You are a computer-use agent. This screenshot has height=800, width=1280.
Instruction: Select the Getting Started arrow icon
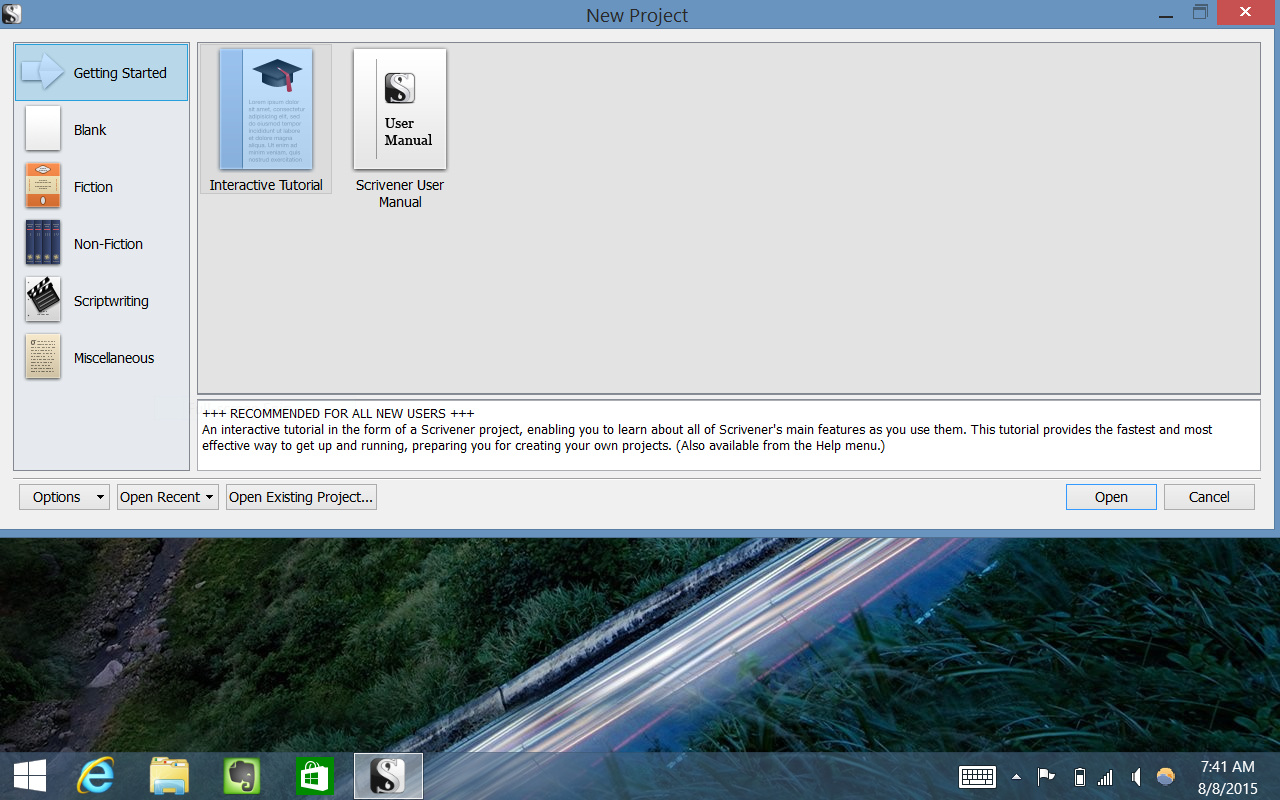click(x=42, y=72)
